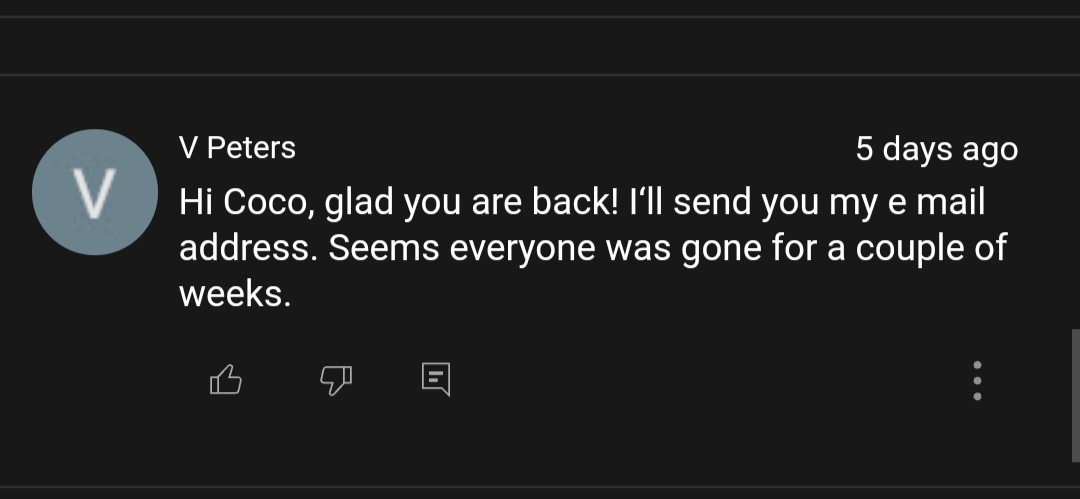Click the comment's posted-time label
Image resolution: width=1080 pixels, height=499 pixels.
pyautogui.click(x=936, y=149)
